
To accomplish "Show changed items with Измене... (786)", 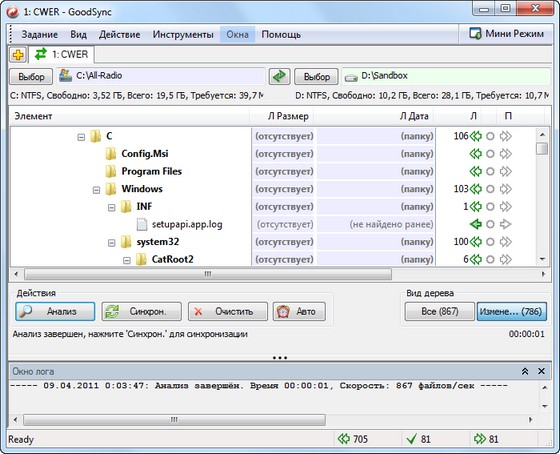I will point(512,311).
